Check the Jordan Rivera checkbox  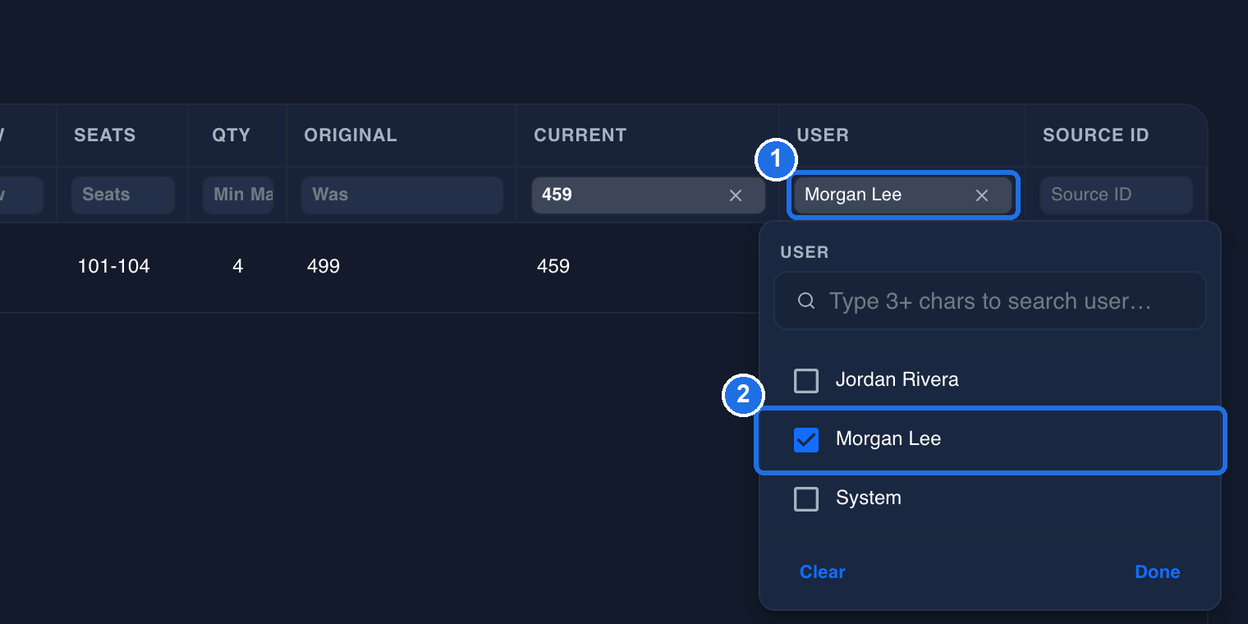click(806, 380)
